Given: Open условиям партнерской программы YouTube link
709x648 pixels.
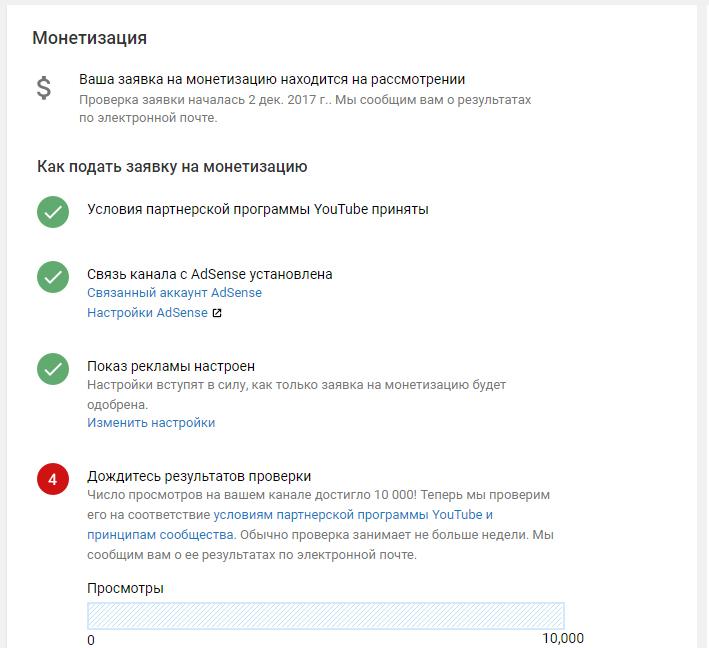Looking at the screenshot, I should pyautogui.click(x=353, y=515).
